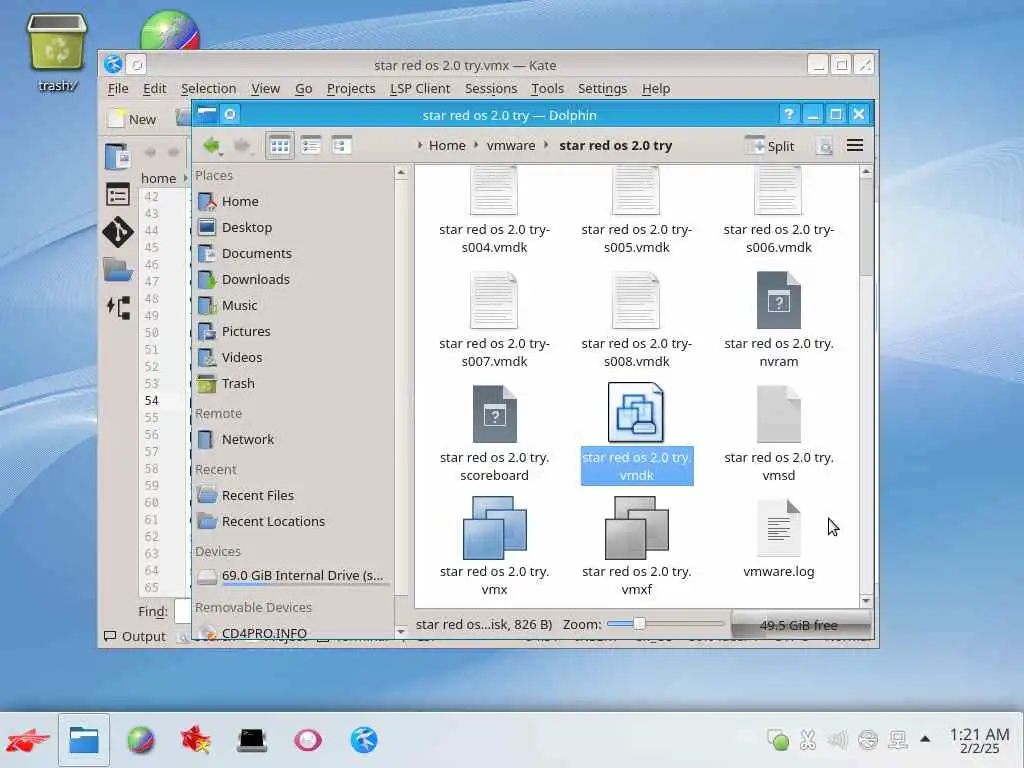Open Kate's Selection menu

(208, 88)
